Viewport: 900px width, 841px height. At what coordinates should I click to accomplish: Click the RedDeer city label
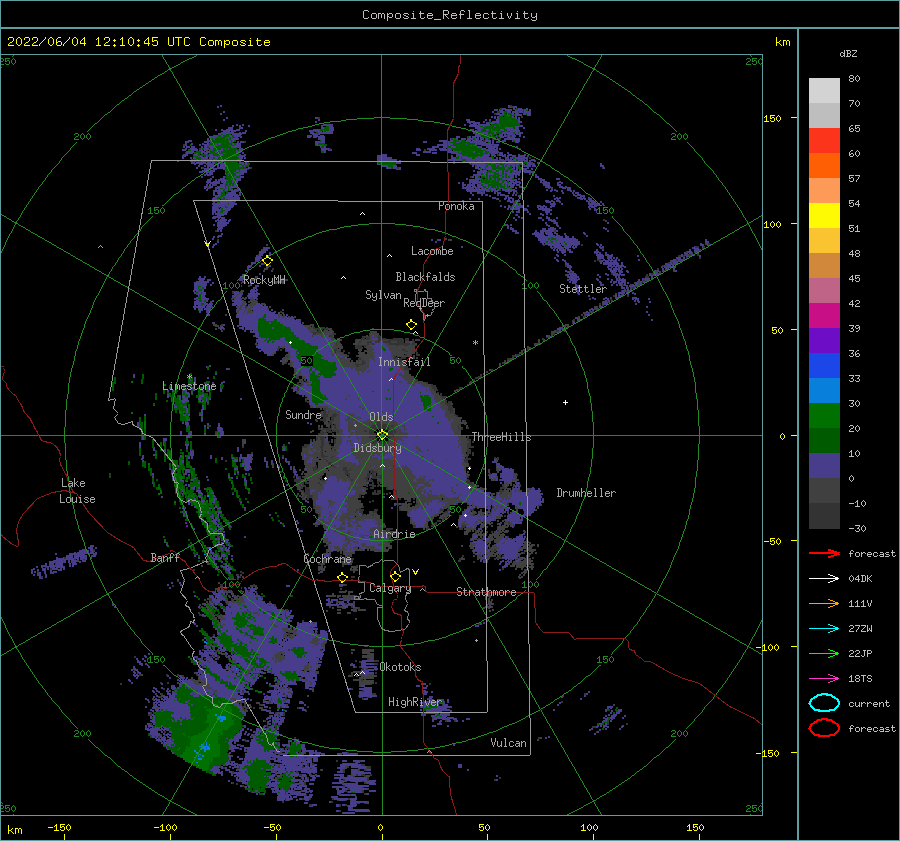[x=424, y=303]
